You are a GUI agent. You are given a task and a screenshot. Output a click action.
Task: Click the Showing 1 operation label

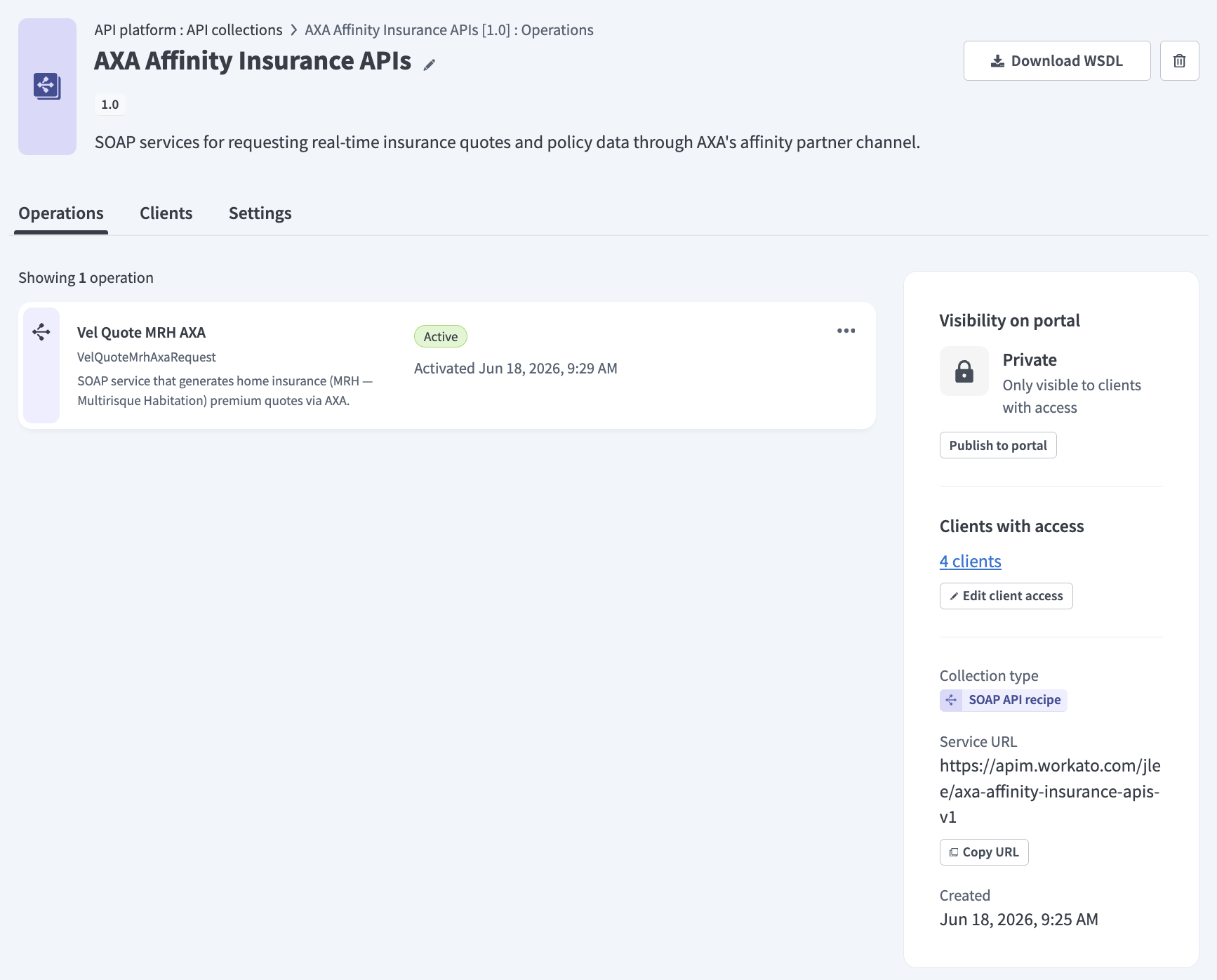86,278
